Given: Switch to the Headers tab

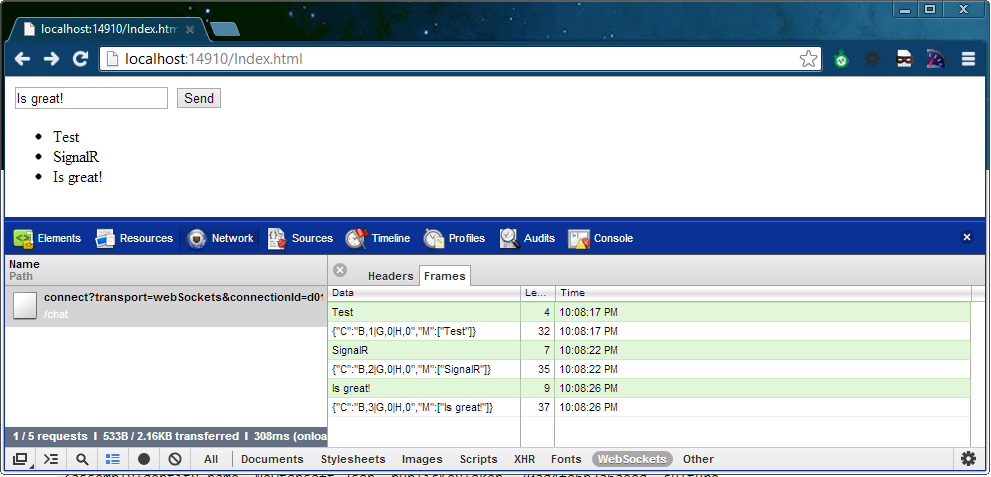Looking at the screenshot, I should point(390,276).
